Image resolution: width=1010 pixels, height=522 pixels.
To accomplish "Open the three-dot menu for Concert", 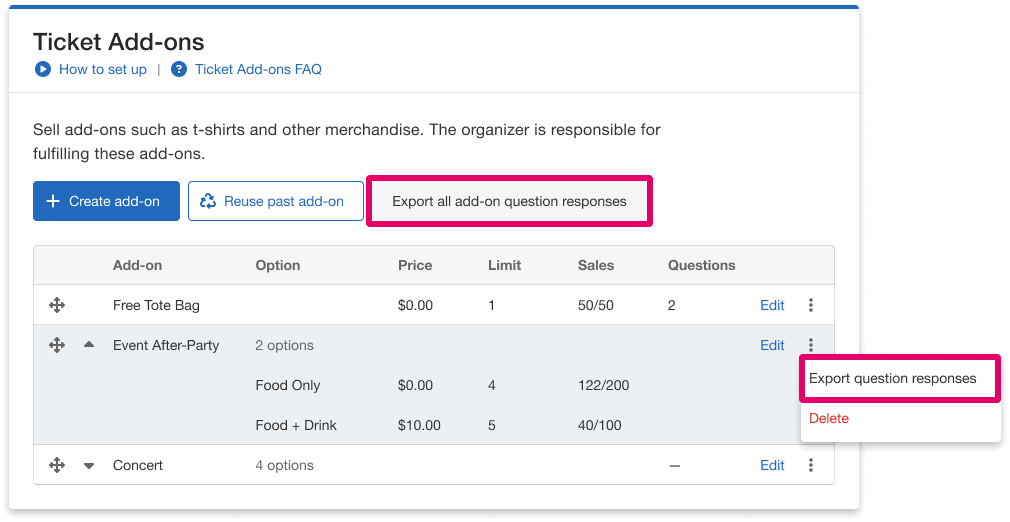I will [811, 465].
